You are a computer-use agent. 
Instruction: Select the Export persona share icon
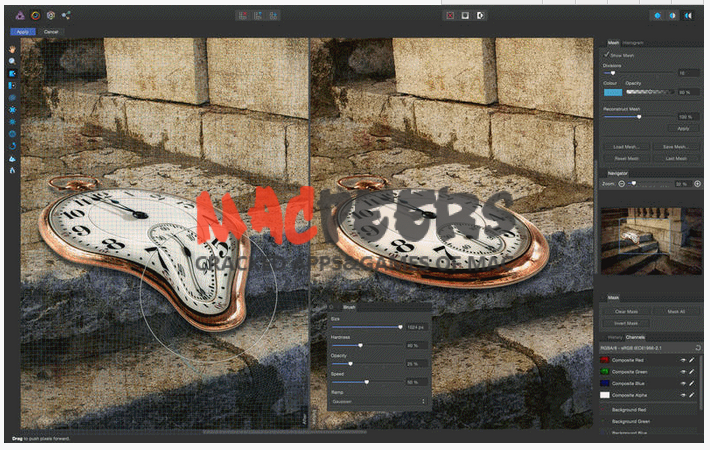pyautogui.click(x=65, y=15)
